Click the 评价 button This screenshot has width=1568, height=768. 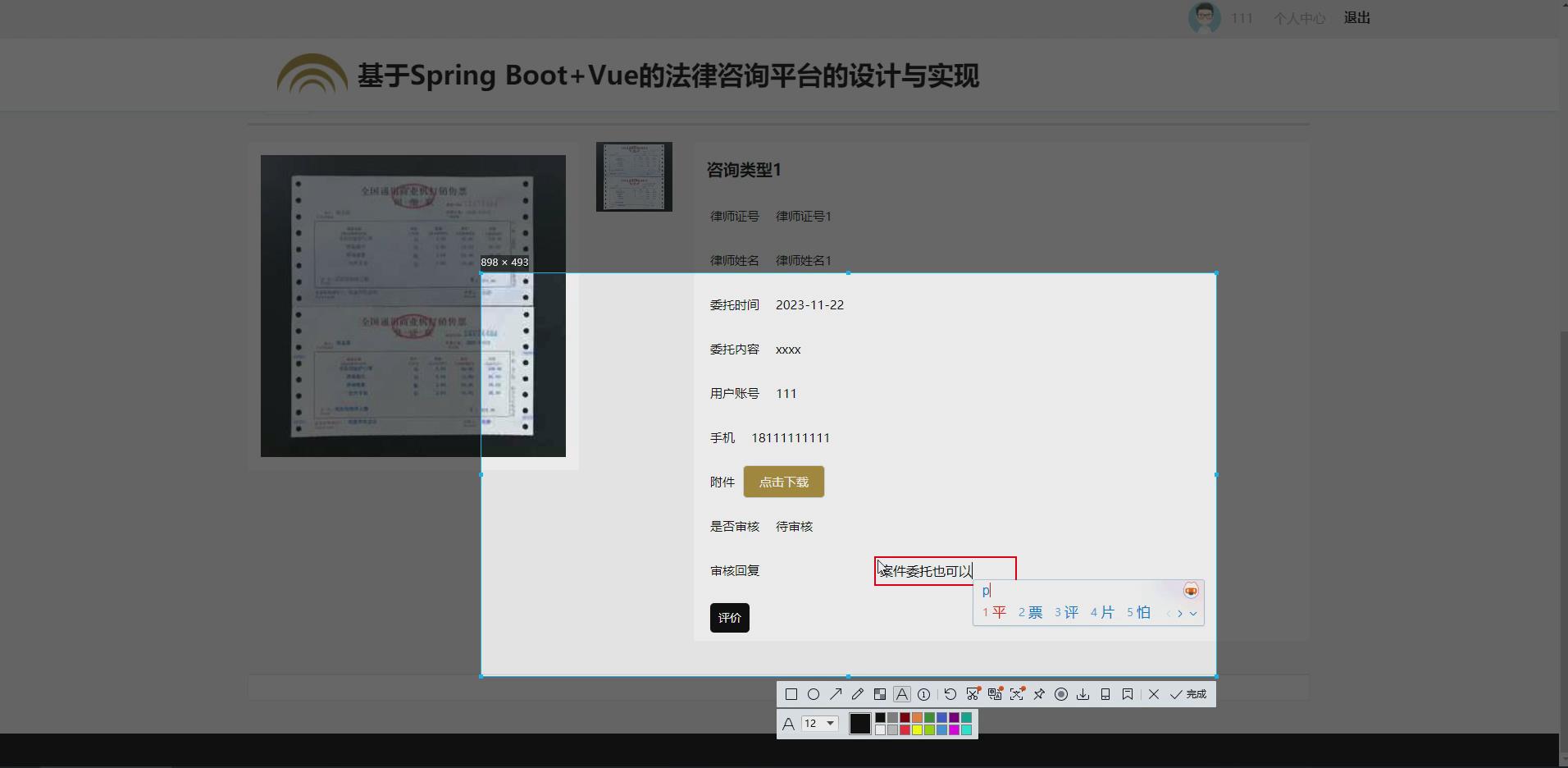coord(729,618)
